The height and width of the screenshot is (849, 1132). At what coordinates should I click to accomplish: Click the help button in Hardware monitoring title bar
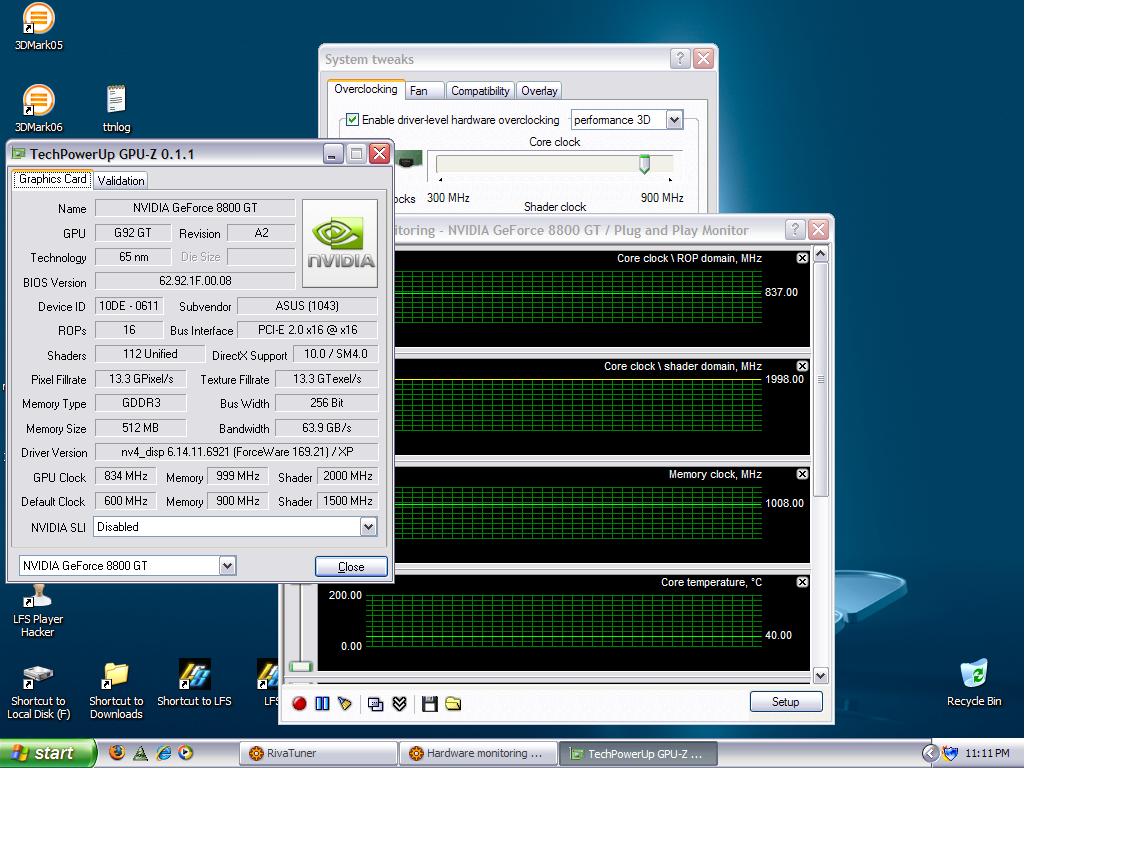click(795, 230)
